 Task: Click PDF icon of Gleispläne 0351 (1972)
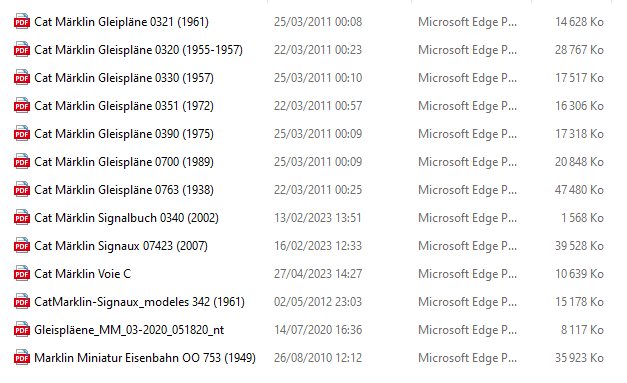point(22,106)
